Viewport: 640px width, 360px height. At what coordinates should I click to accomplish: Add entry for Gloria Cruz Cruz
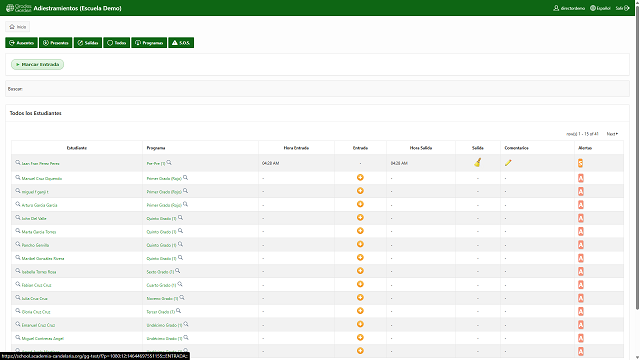[360, 311]
